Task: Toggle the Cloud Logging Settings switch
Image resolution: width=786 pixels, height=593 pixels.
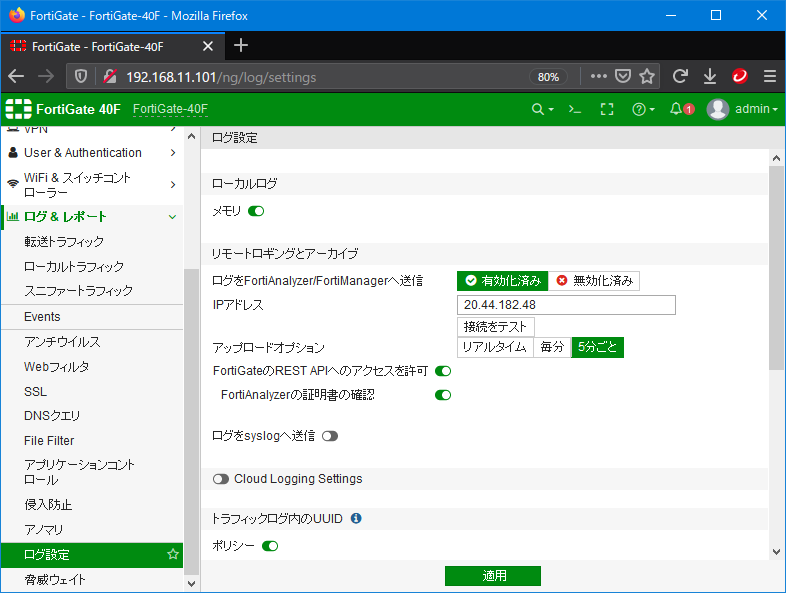Action: (x=221, y=479)
